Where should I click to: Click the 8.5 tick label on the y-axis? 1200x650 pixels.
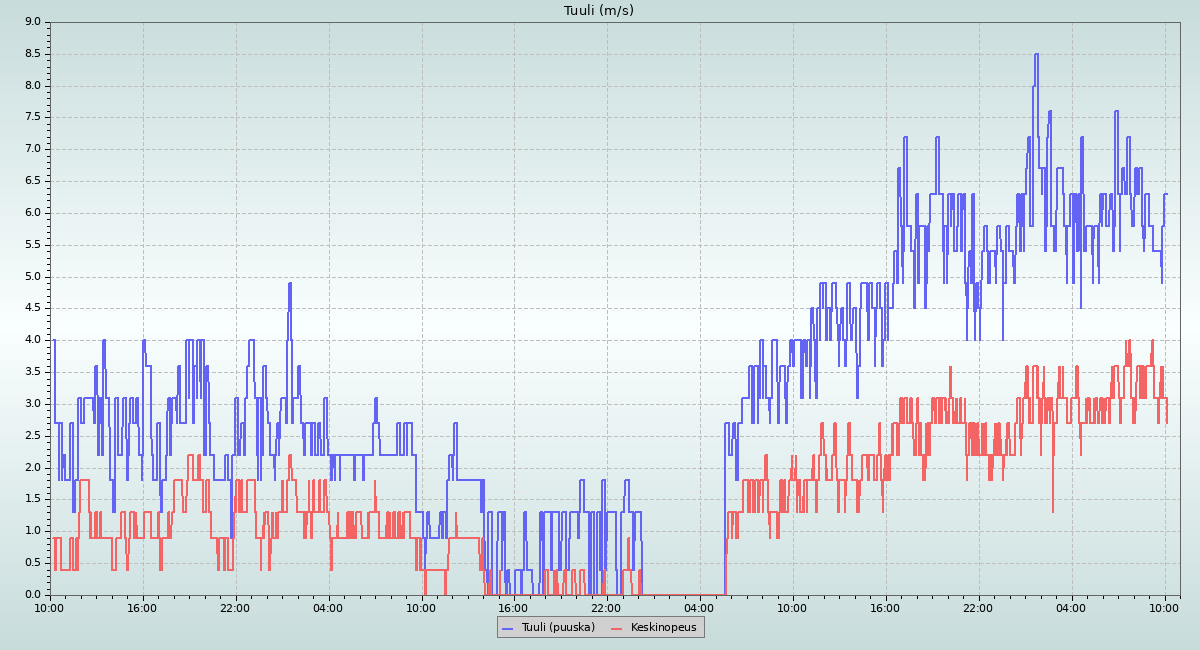click(x=32, y=54)
